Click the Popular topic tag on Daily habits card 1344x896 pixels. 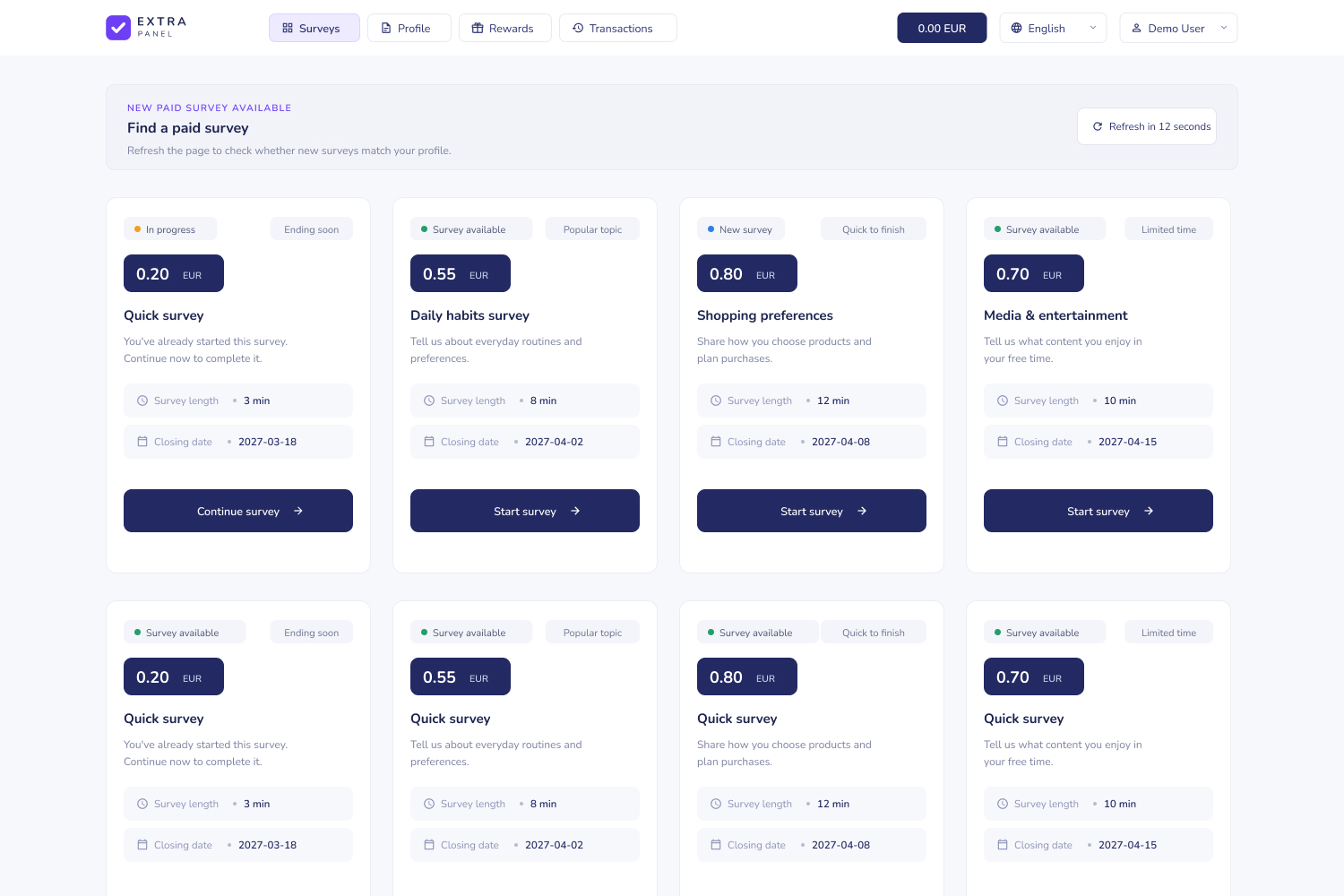coord(592,229)
